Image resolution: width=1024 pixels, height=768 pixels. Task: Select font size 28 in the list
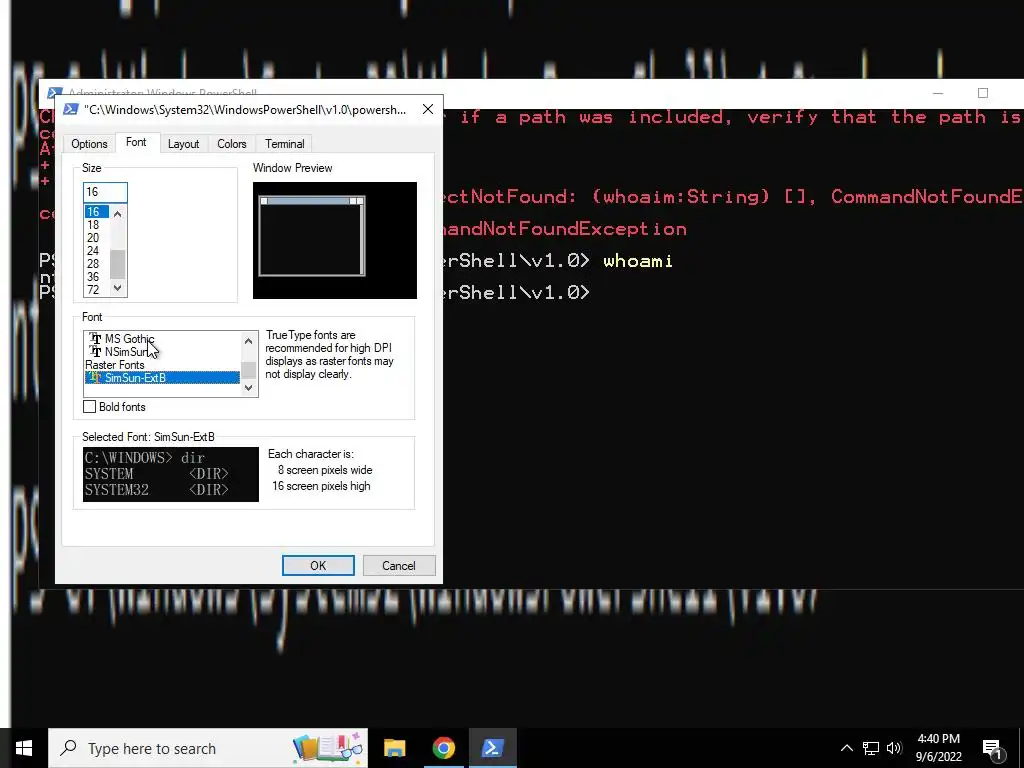[x=97, y=264]
